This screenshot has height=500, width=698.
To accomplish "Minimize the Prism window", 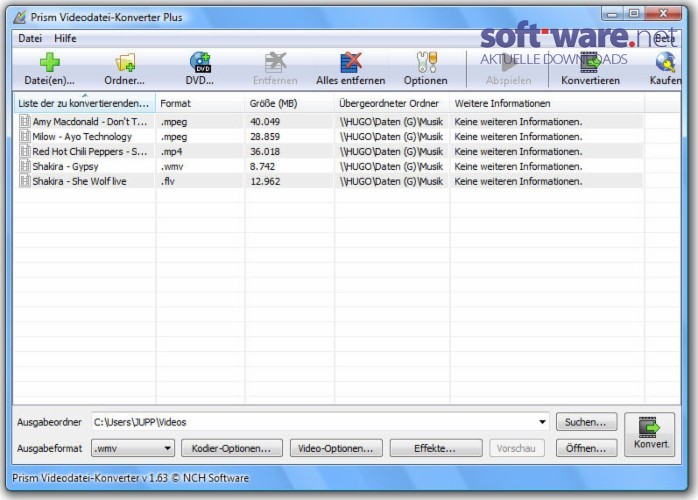I will [x=613, y=13].
